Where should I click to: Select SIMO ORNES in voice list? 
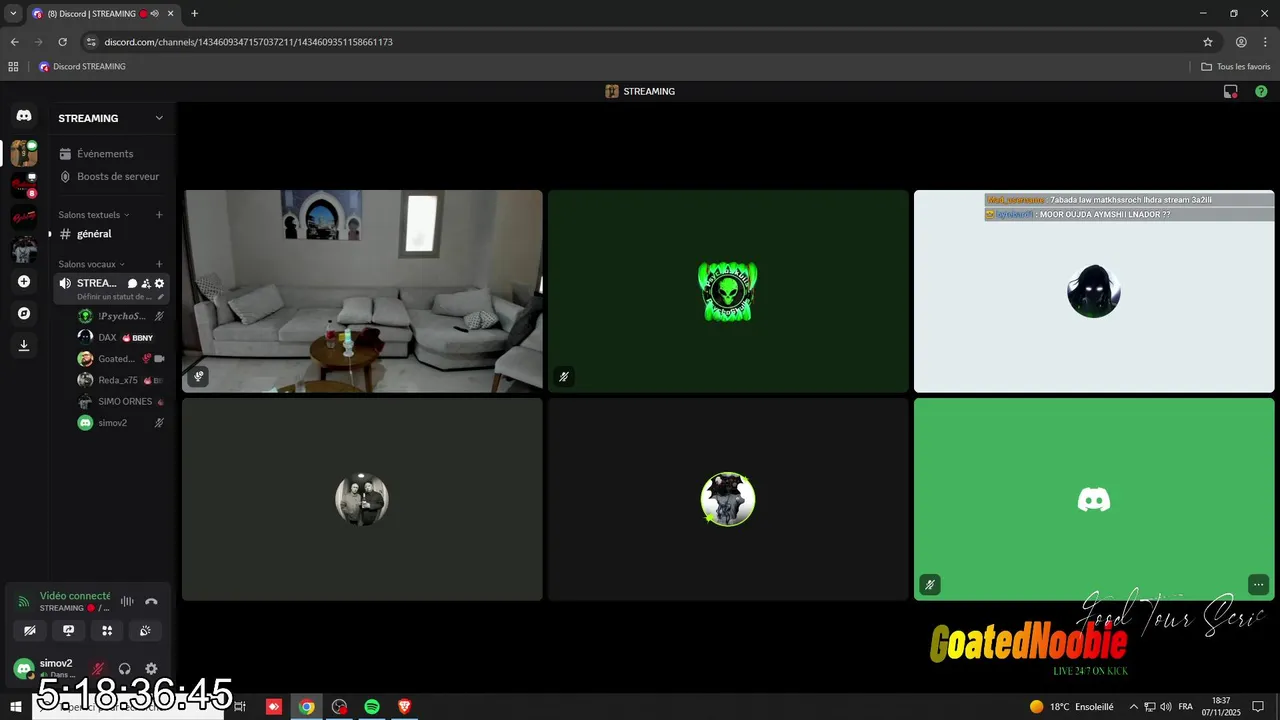click(x=121, y=402)
